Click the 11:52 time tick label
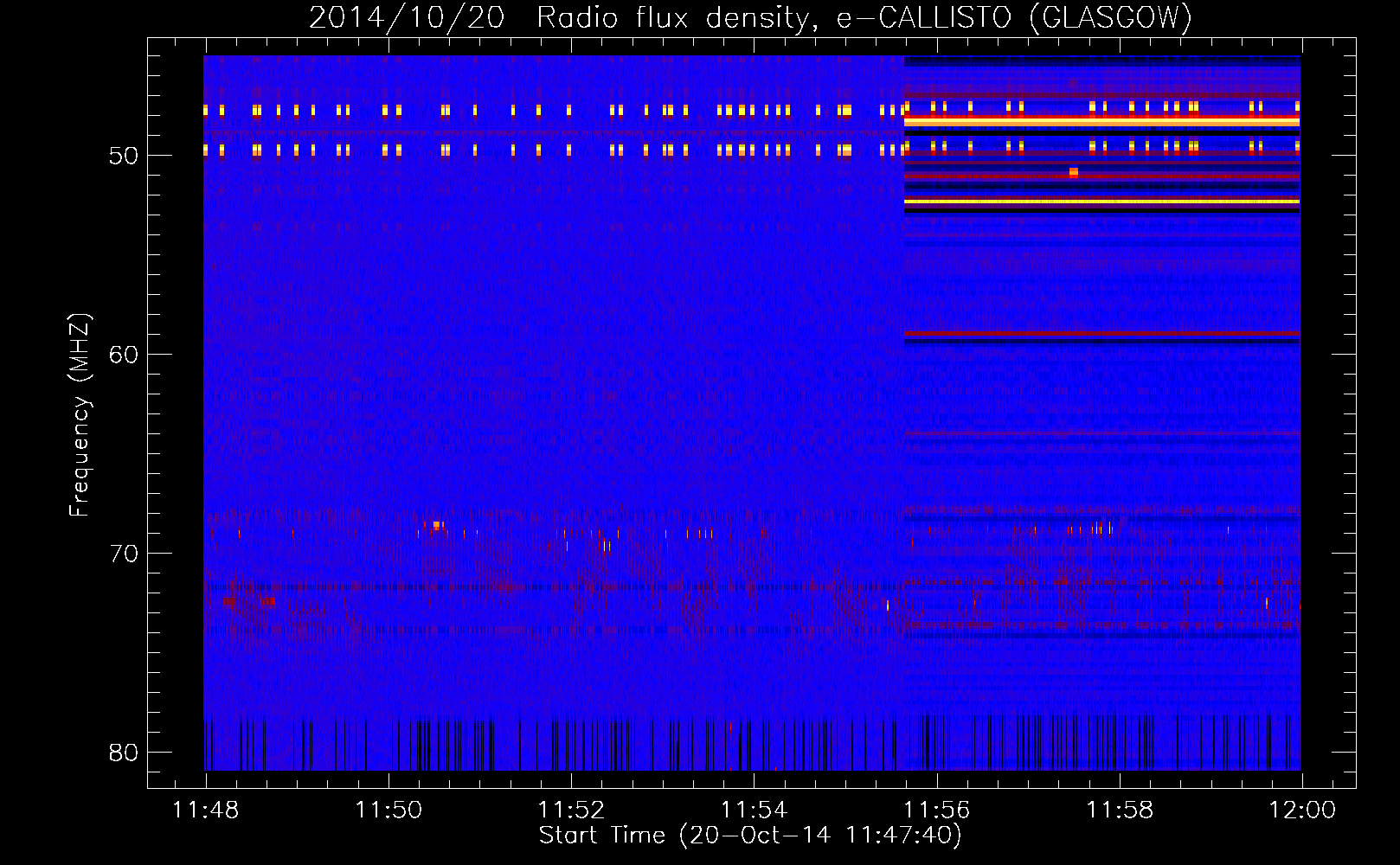The image size is (1400, 865). 571,811
